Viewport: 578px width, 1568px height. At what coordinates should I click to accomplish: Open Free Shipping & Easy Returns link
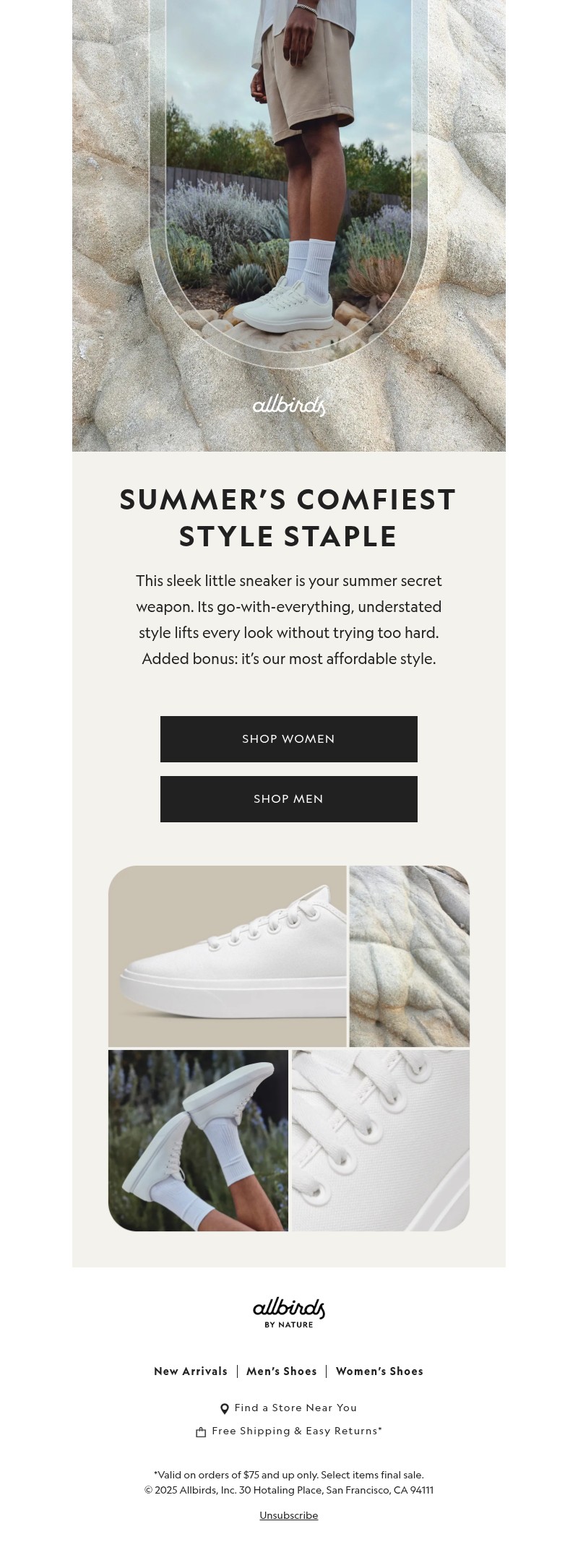[x=297, y=1431]
